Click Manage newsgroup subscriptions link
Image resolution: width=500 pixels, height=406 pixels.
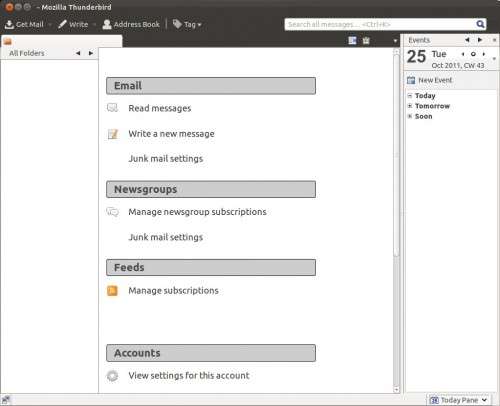[x=197, y=212]
